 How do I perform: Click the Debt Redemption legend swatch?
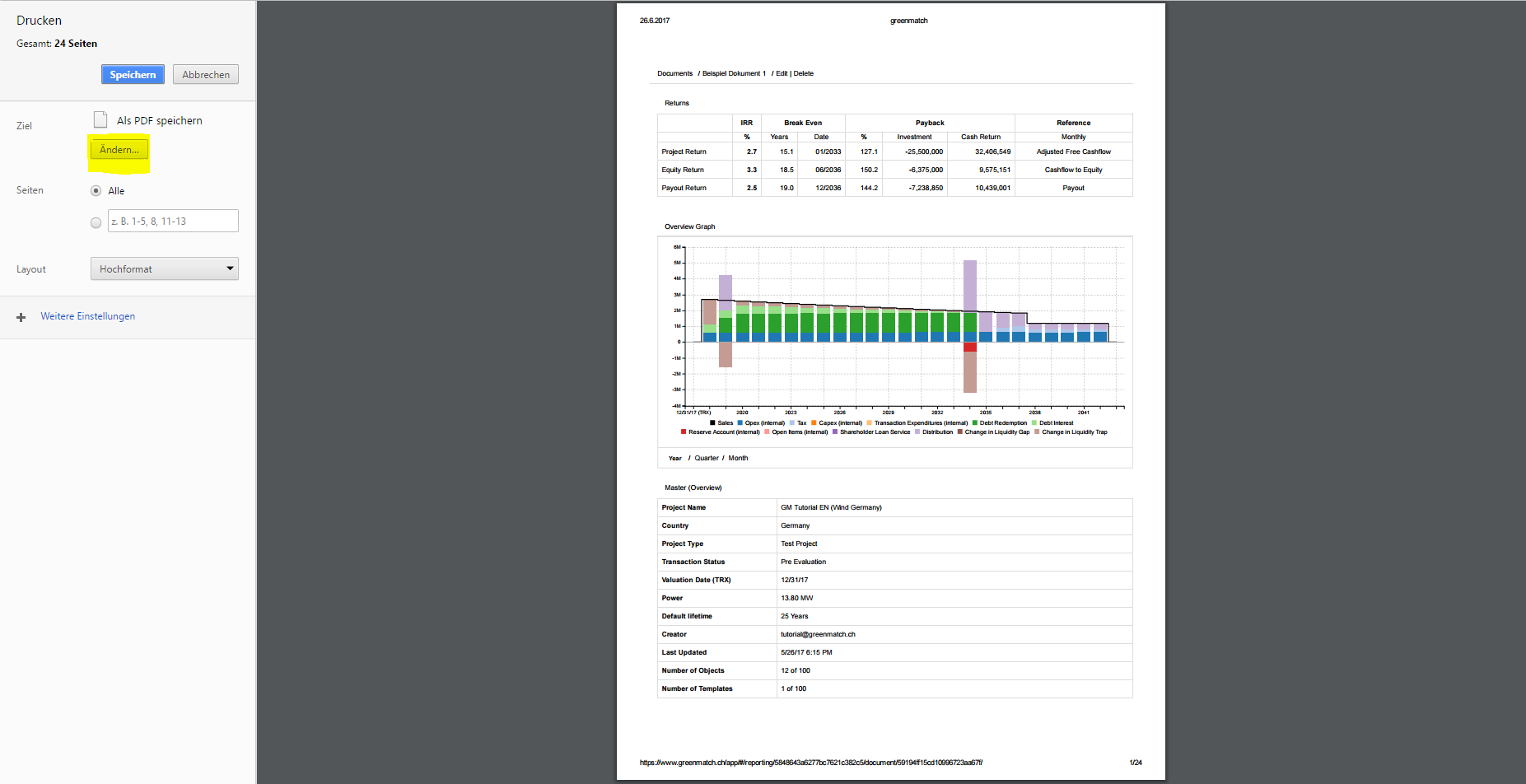tap(975, 423)
